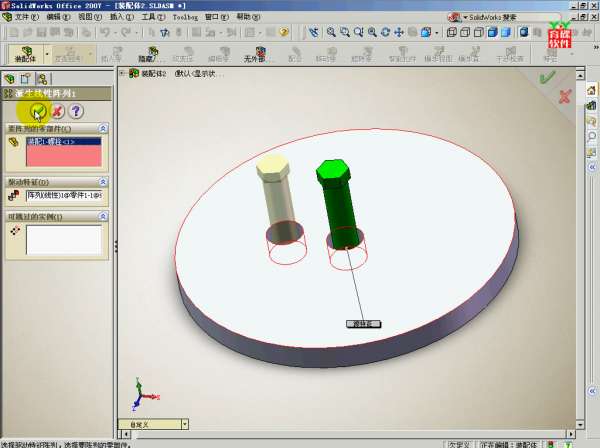Expand the 装配体2 flyout tree node
The image size is (600, 448).
[123, 74]
